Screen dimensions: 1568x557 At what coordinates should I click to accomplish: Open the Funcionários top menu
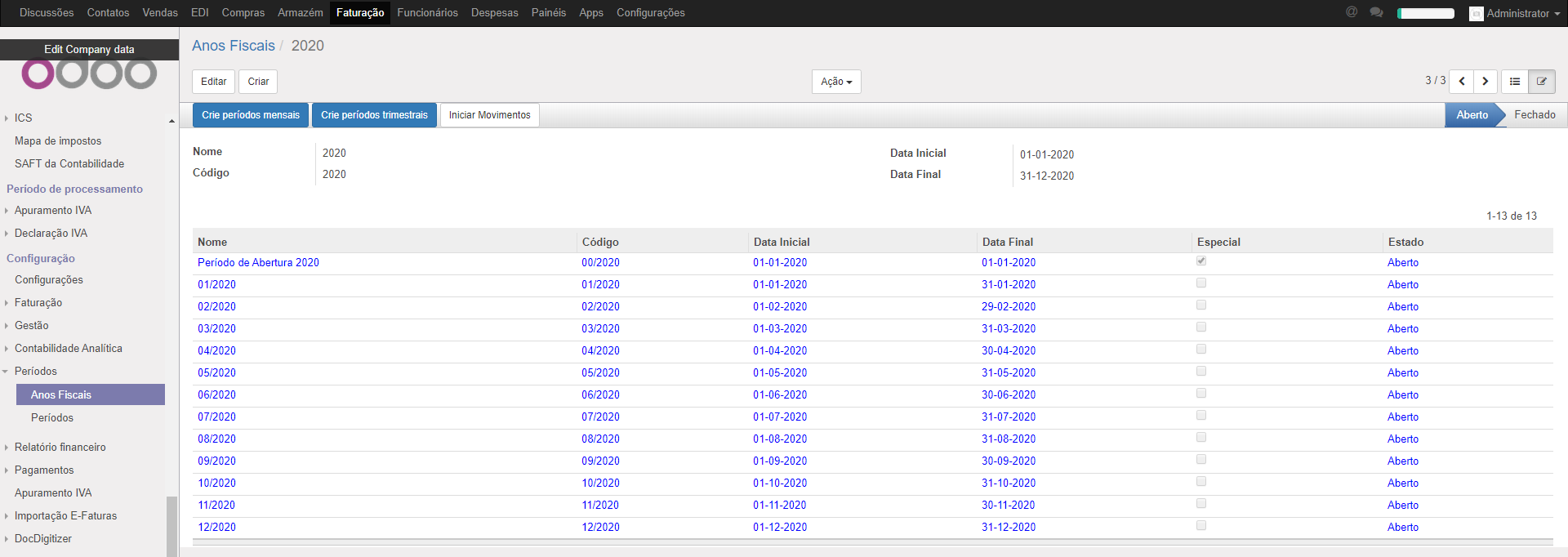tap(427, 13)
